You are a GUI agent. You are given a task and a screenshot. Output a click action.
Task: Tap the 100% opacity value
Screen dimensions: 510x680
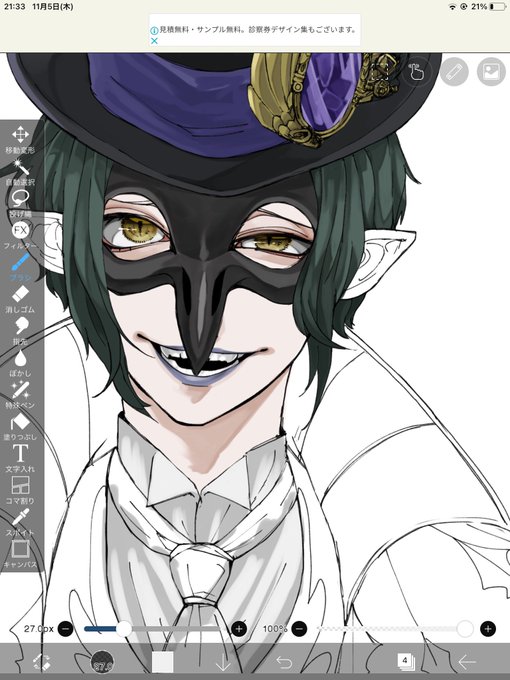pyautogui.click(x=275, y=629)
